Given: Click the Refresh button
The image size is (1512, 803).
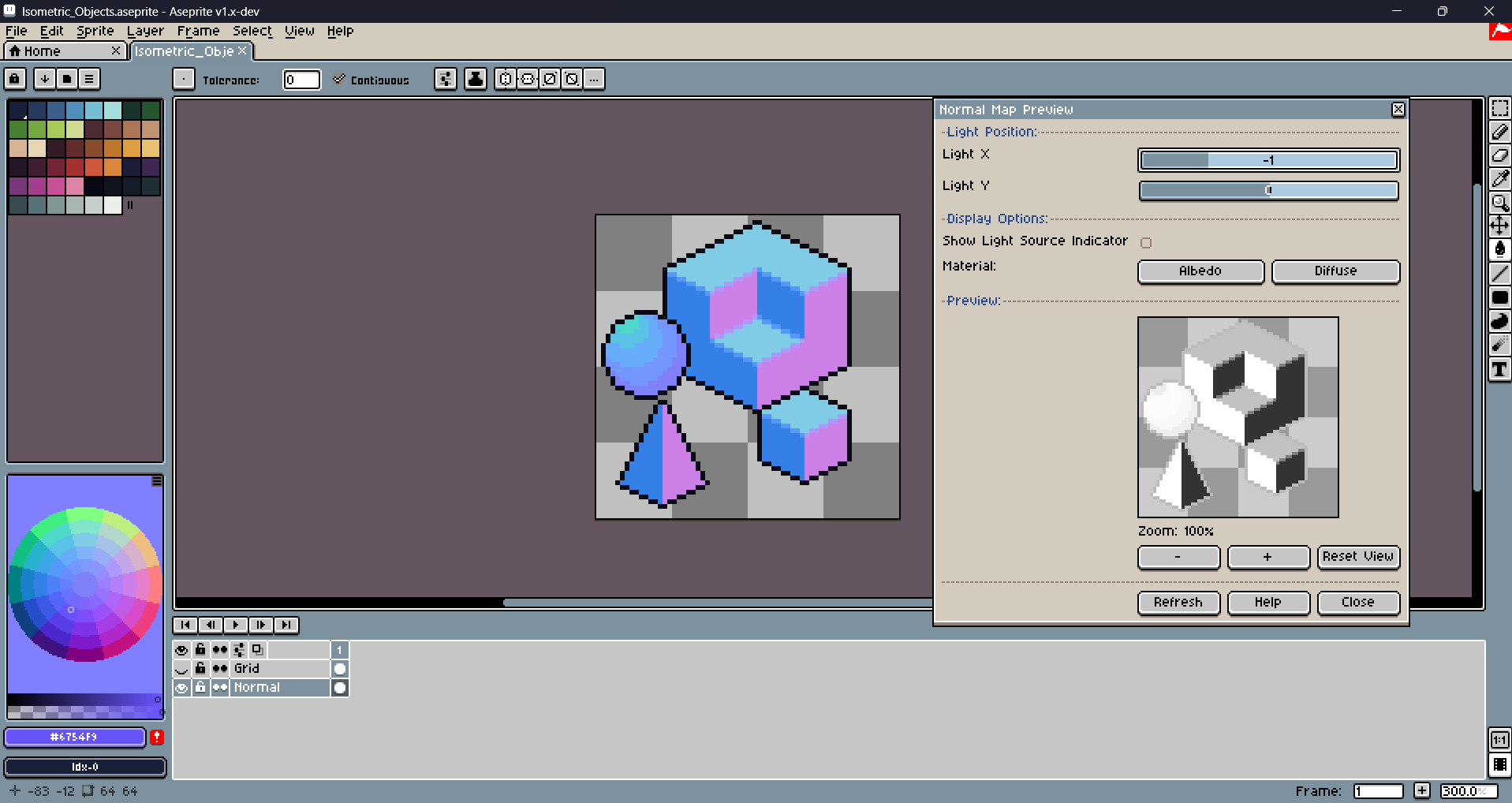Looking at the screenshot, I should point(1178,603).
